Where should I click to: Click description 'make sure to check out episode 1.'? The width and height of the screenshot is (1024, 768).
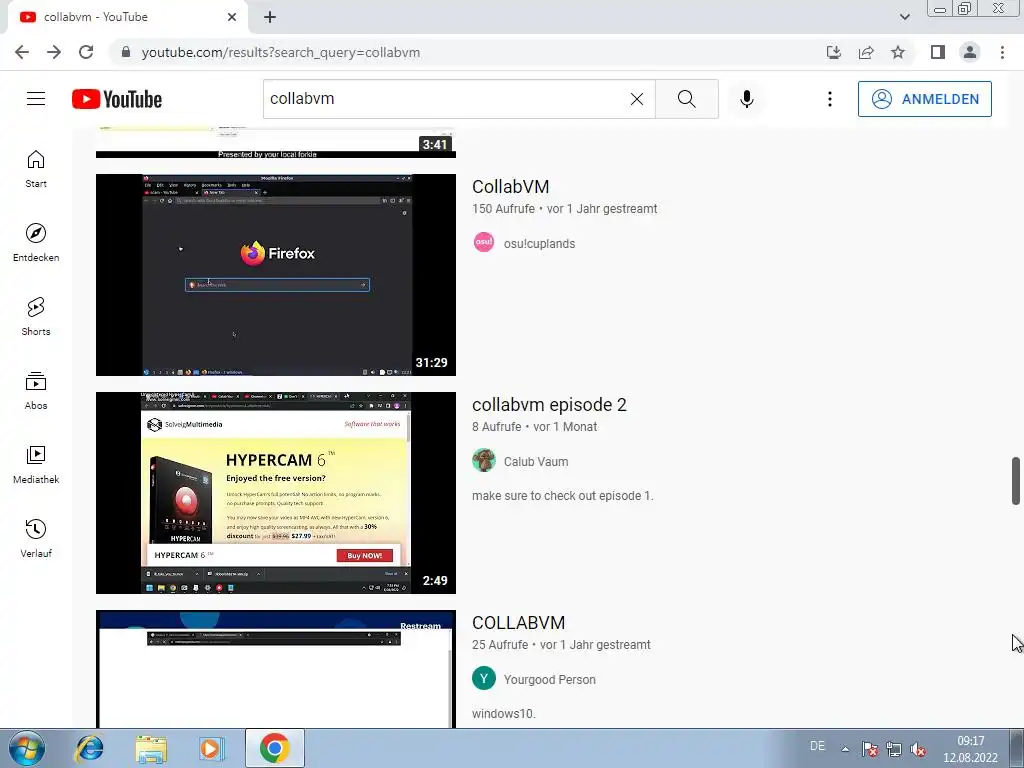coord(563,496)
